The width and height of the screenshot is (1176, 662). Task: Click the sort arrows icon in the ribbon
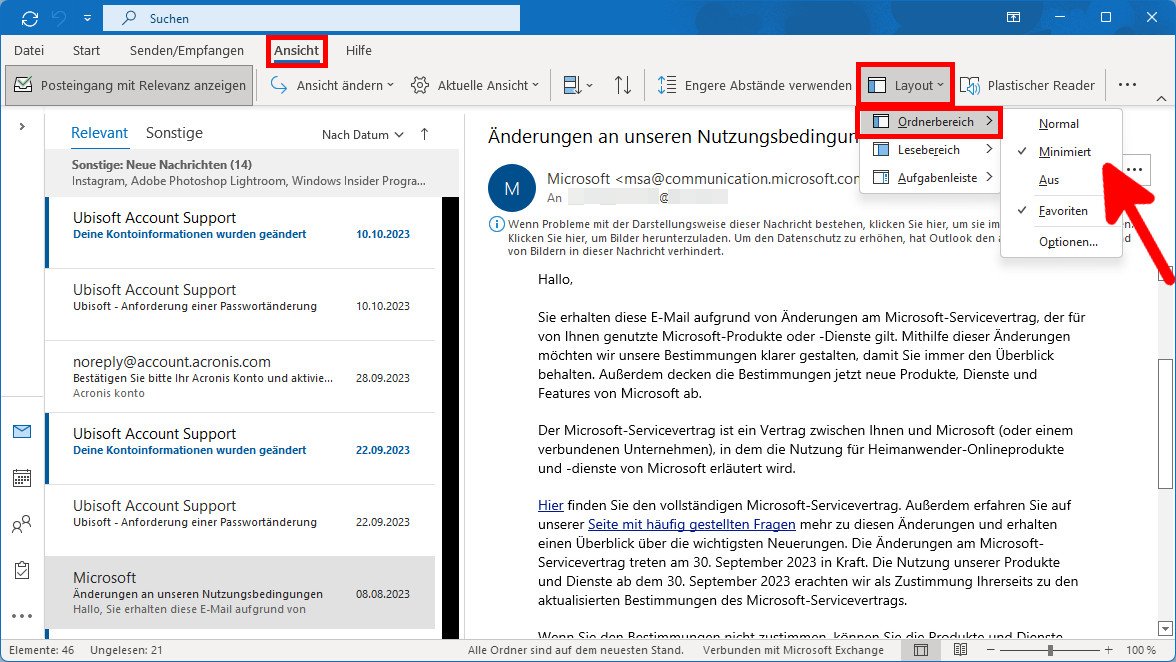[621, 85]
